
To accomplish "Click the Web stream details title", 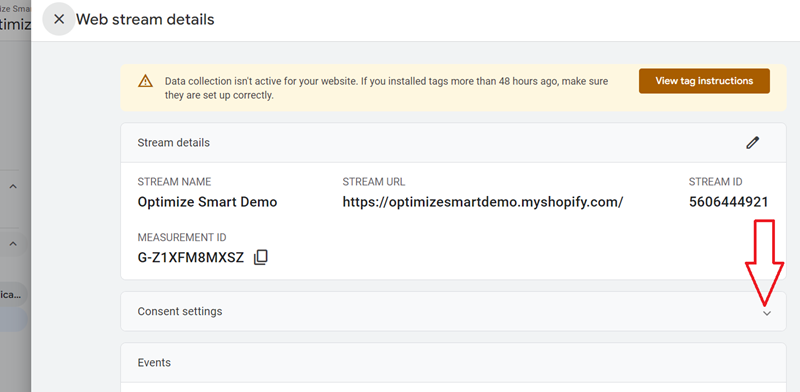I will pyautogui.click(x=145, y=19).
